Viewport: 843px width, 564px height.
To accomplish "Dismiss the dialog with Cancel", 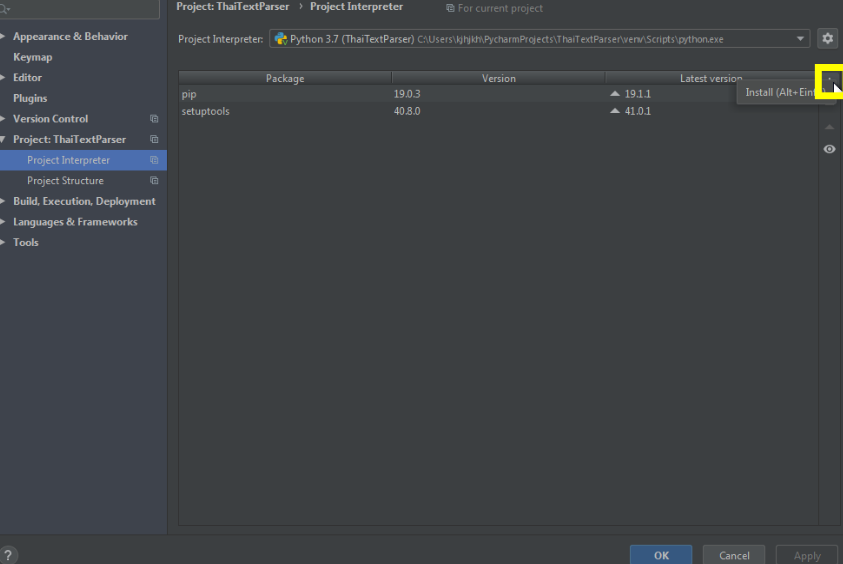I will coord(734,555).
